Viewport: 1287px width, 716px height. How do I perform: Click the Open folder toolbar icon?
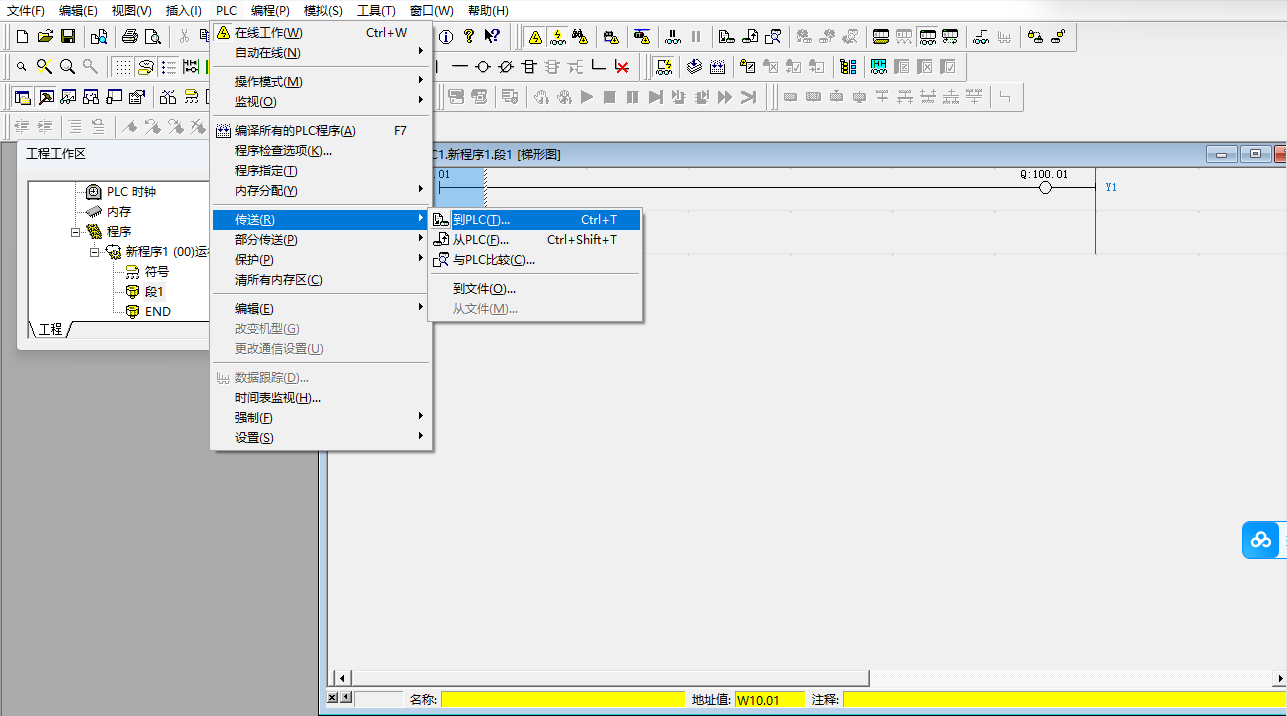(45, 37)
